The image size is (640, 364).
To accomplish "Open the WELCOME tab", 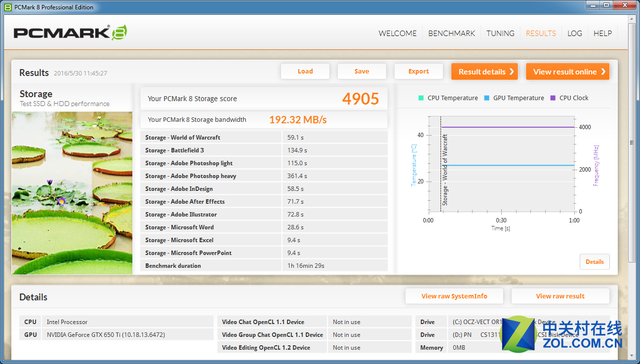I will 398,33.
